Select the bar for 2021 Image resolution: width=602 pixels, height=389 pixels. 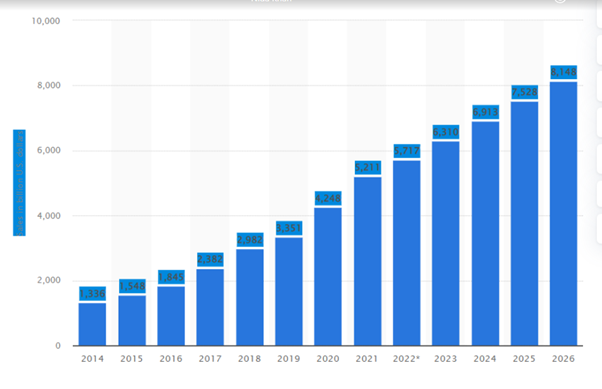click(367, 261)
